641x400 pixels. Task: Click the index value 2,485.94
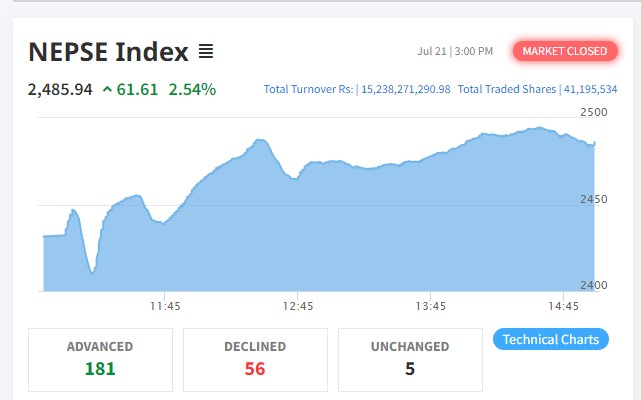coord(60,90)
